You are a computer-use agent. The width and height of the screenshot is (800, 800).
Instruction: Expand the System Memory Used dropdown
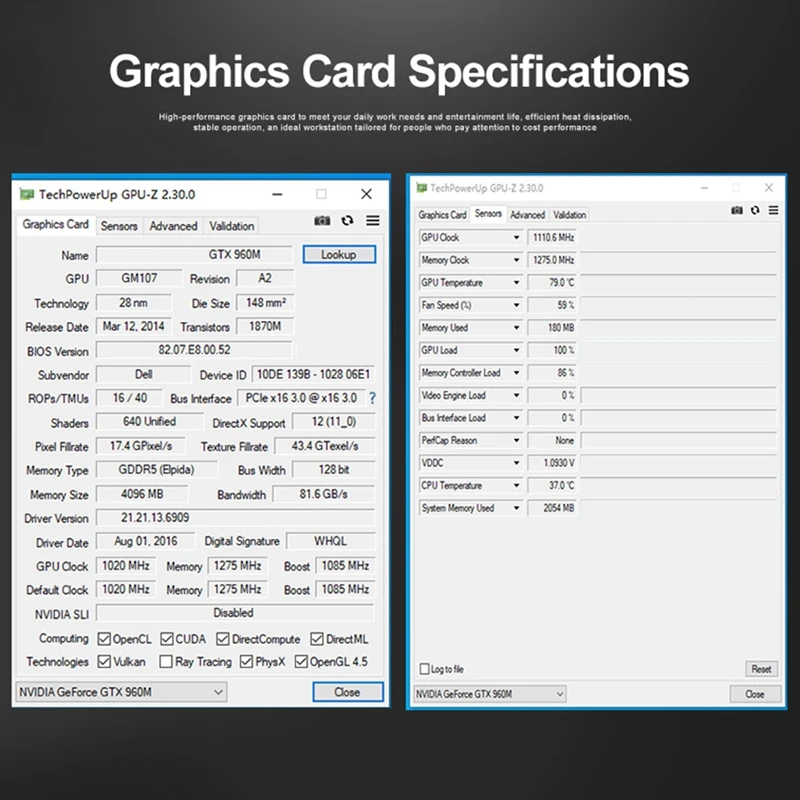click(x=516, y=508)
